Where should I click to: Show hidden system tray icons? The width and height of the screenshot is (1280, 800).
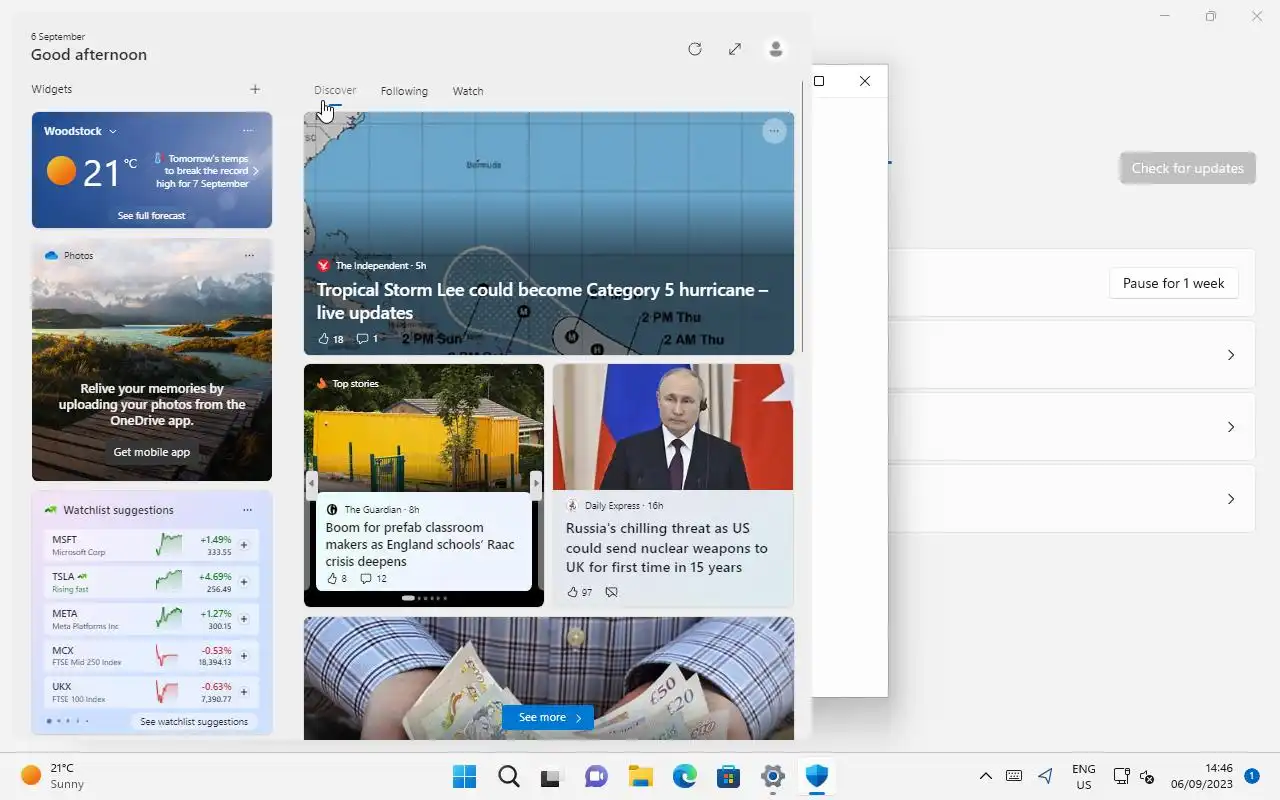[985, 776]
